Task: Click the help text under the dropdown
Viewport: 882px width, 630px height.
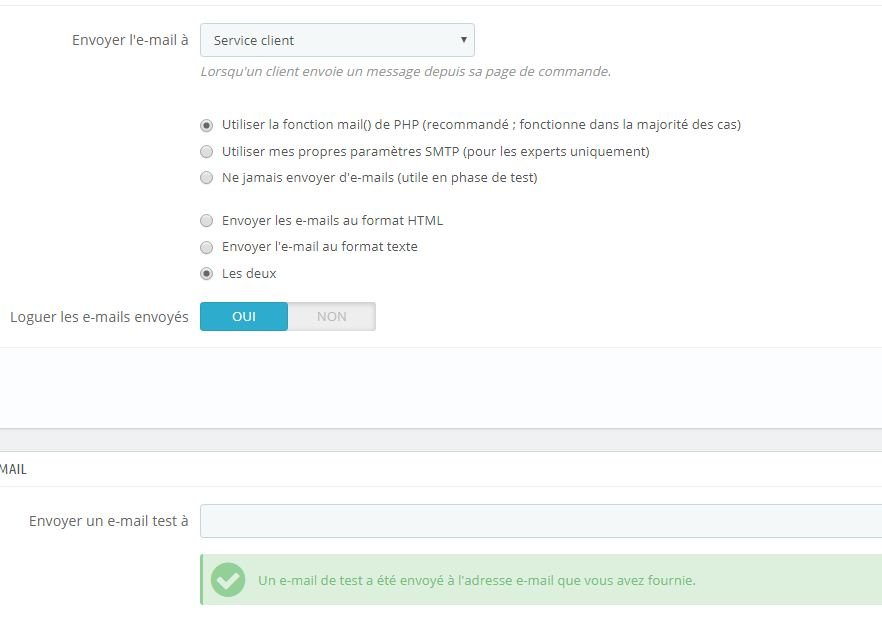Action: click(x=405, y=72)
